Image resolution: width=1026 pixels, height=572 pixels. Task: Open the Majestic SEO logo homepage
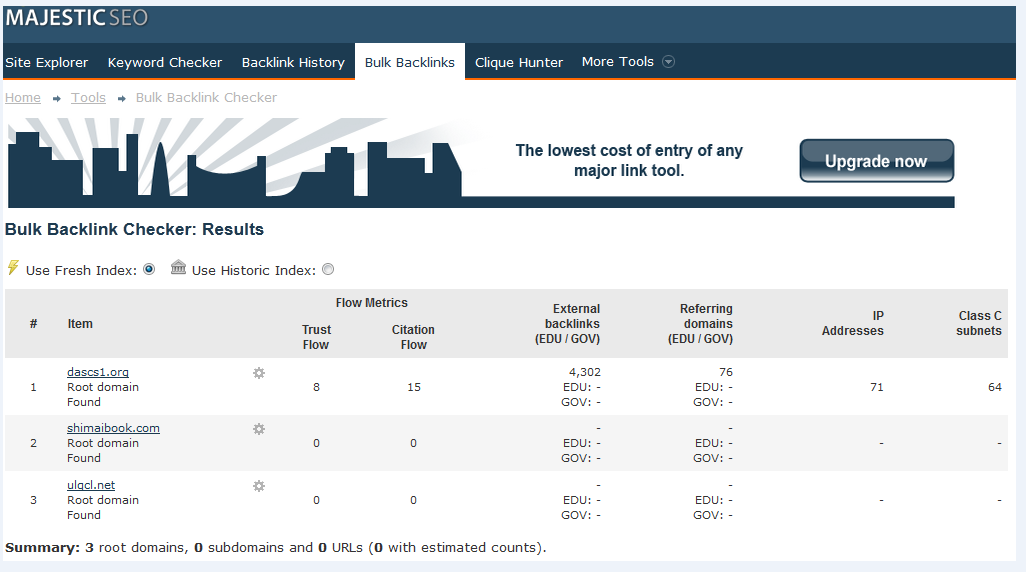[77, 18]
